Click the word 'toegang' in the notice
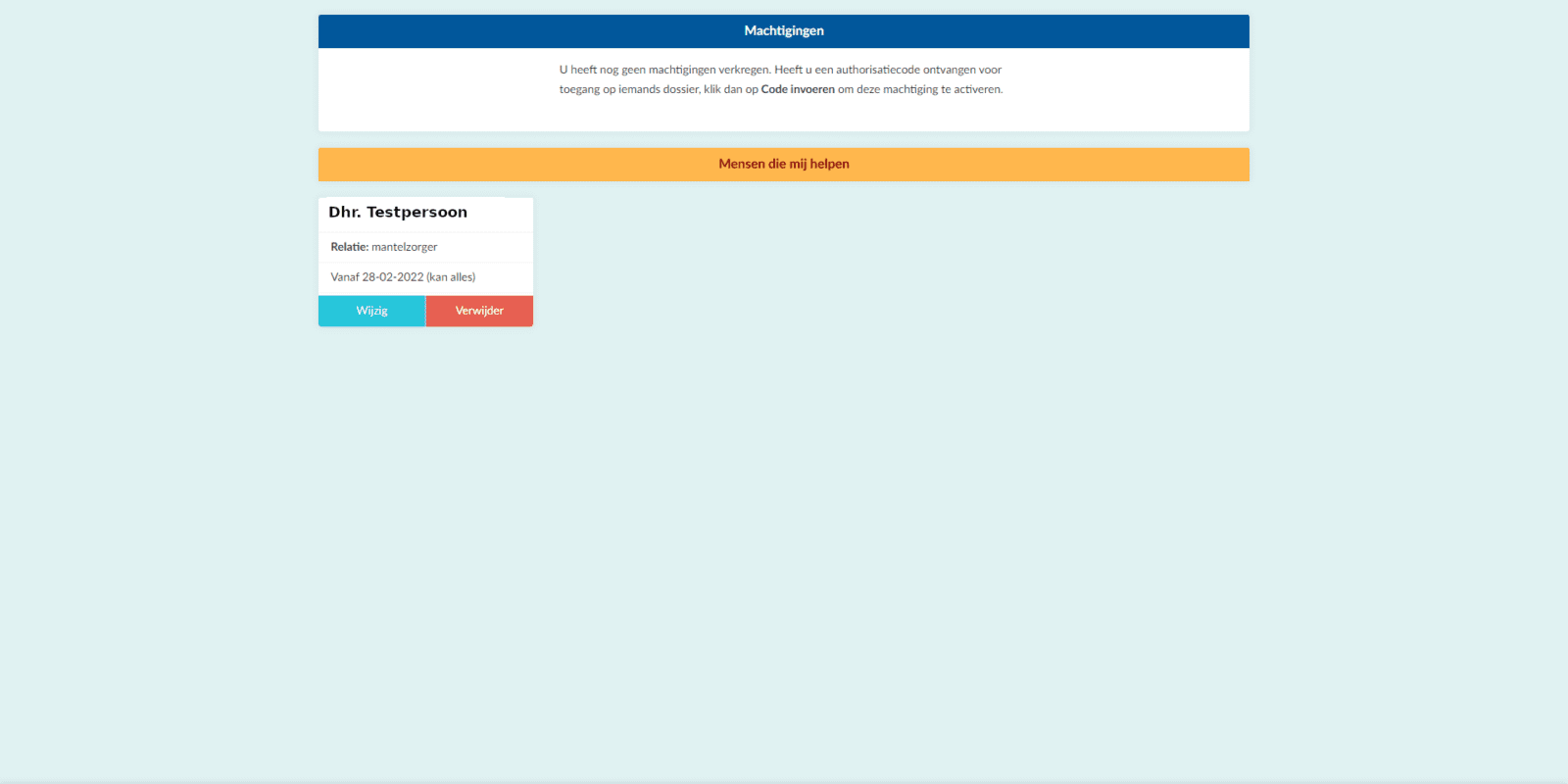Image resolution: width=1568 pixels, height=784 pixels. [579, 89]
